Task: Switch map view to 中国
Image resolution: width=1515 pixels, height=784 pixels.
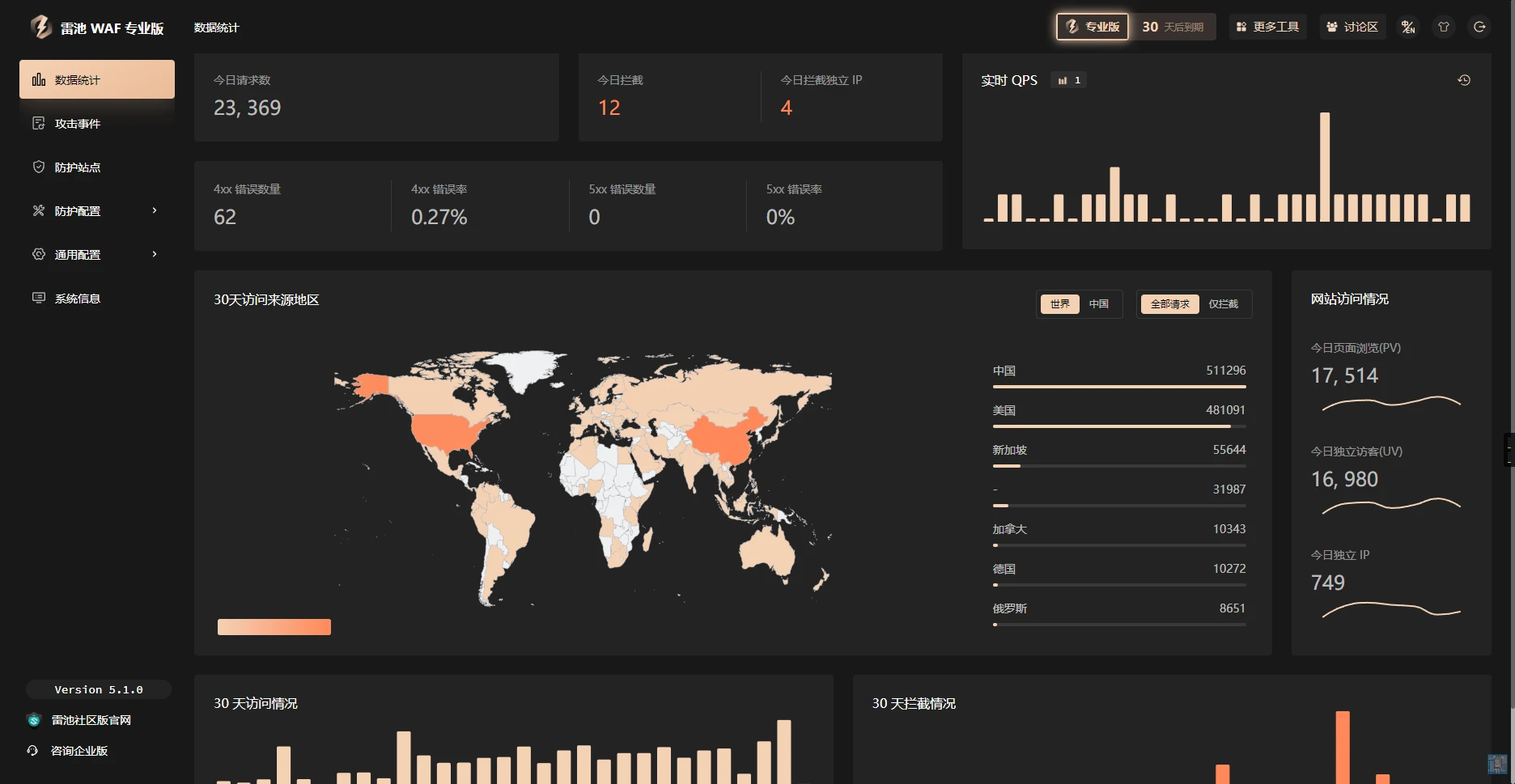Action: 1098,304
